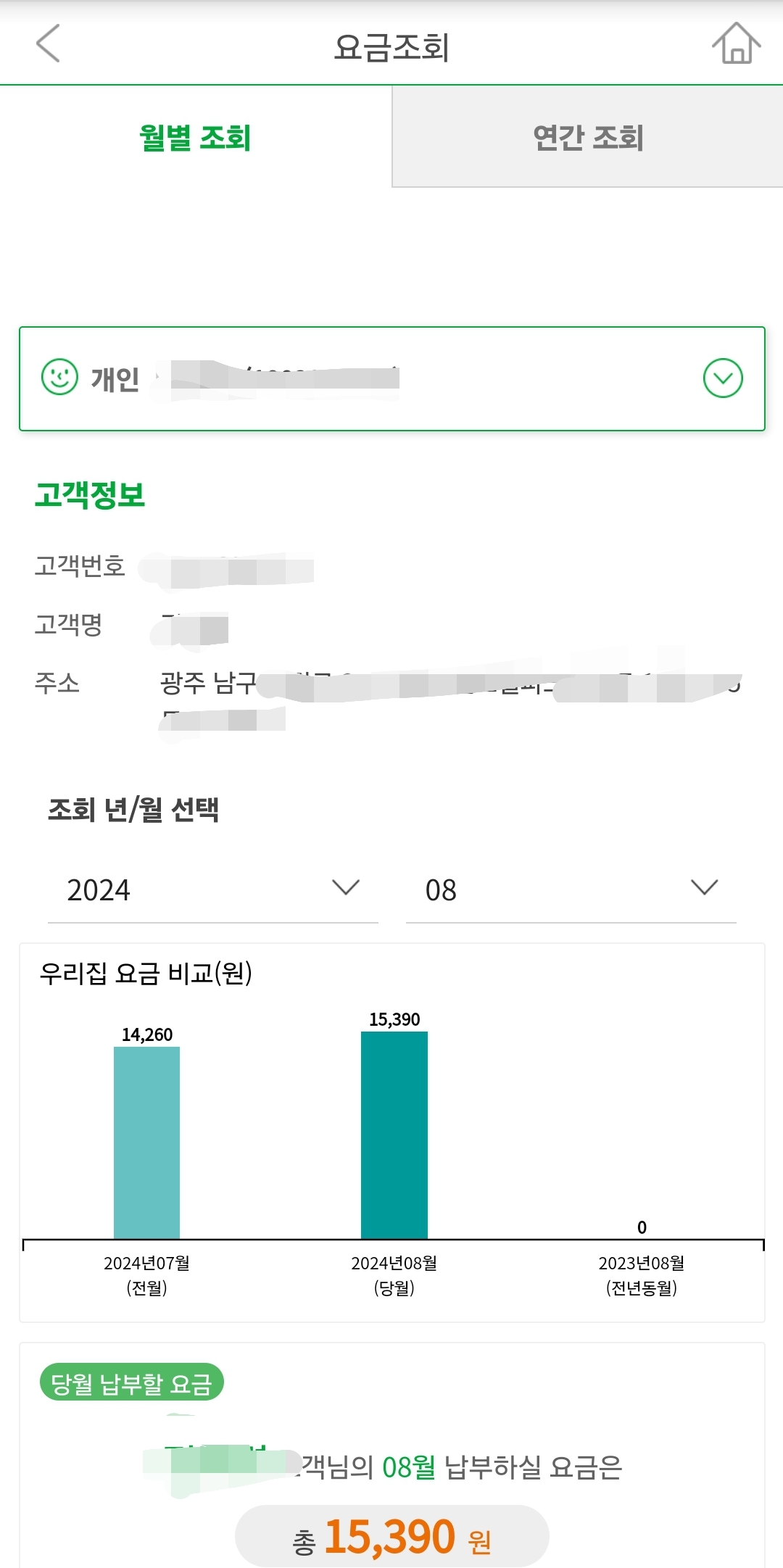This screenshot has height=1568, width=783.
Task: Select the 2024년08월 current month bar
Action: tap(394, 1134)
